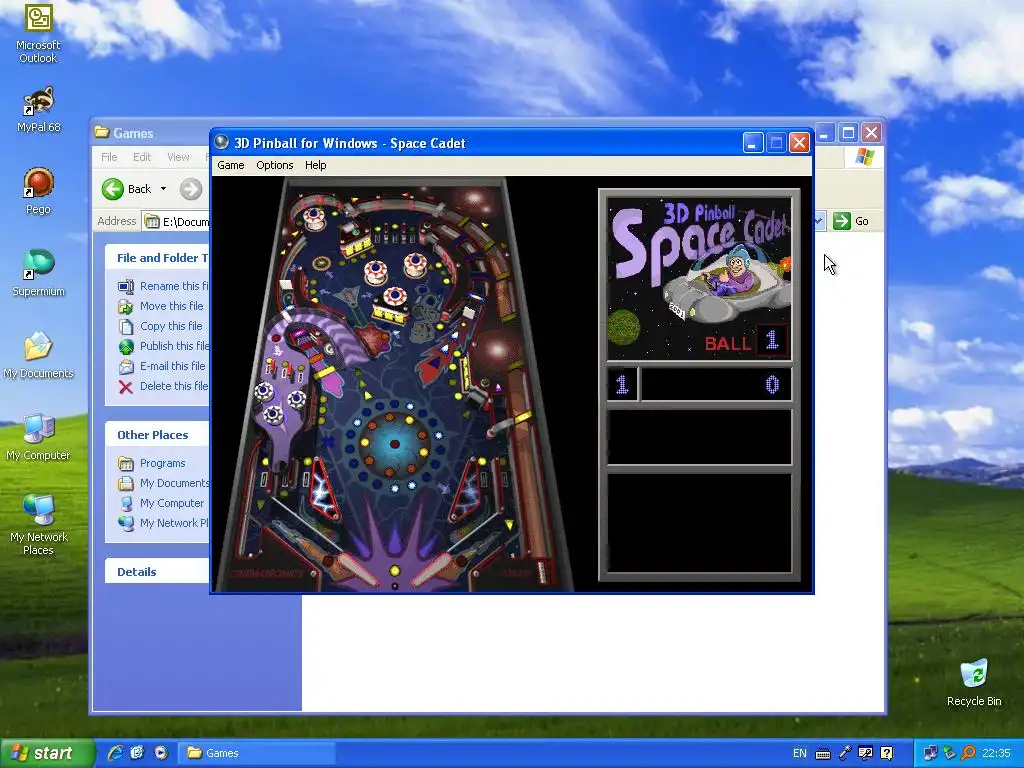Click Publish this file link
1024x768 pixels.
click(x=174, y=346)
